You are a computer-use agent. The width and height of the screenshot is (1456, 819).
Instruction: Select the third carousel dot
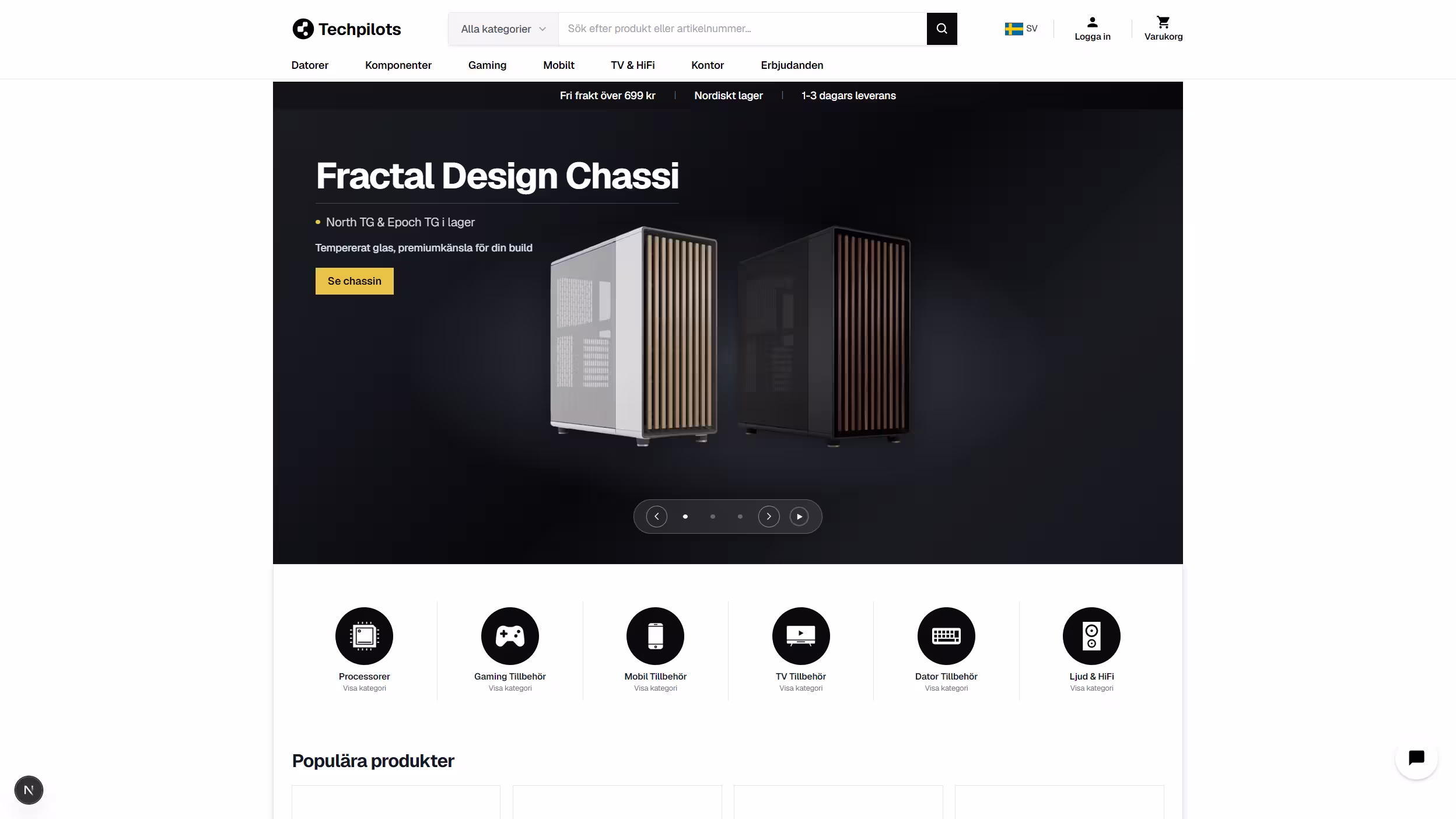pos(740,516)
